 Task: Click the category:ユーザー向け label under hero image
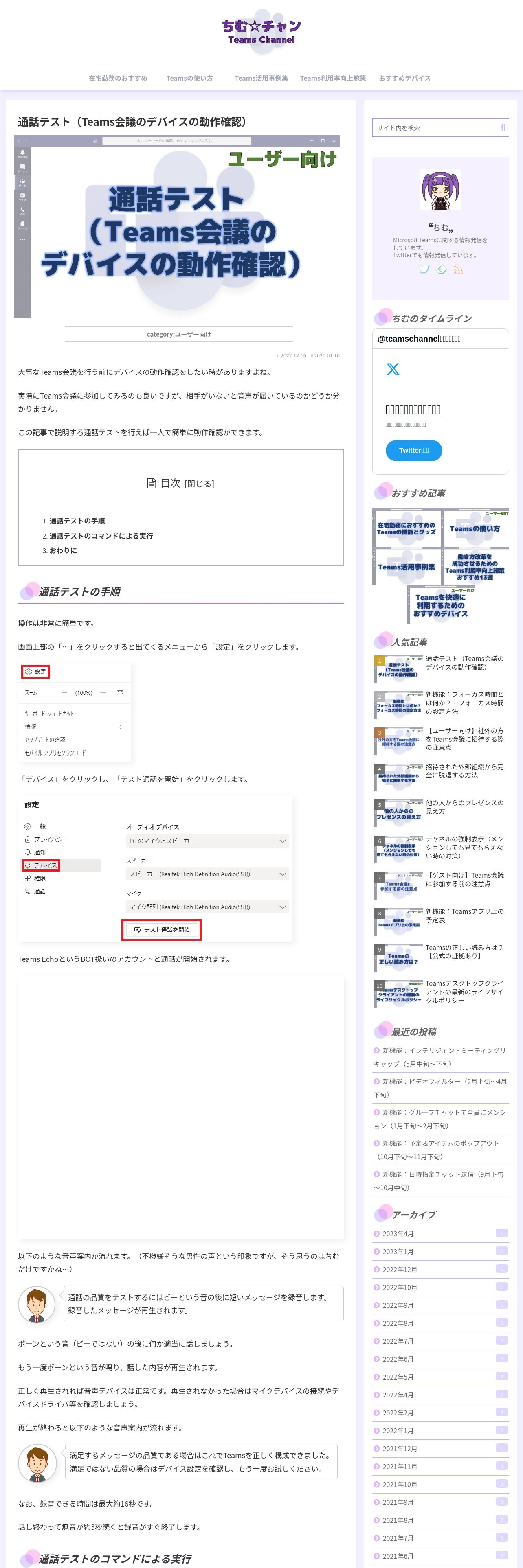(179, 334)
